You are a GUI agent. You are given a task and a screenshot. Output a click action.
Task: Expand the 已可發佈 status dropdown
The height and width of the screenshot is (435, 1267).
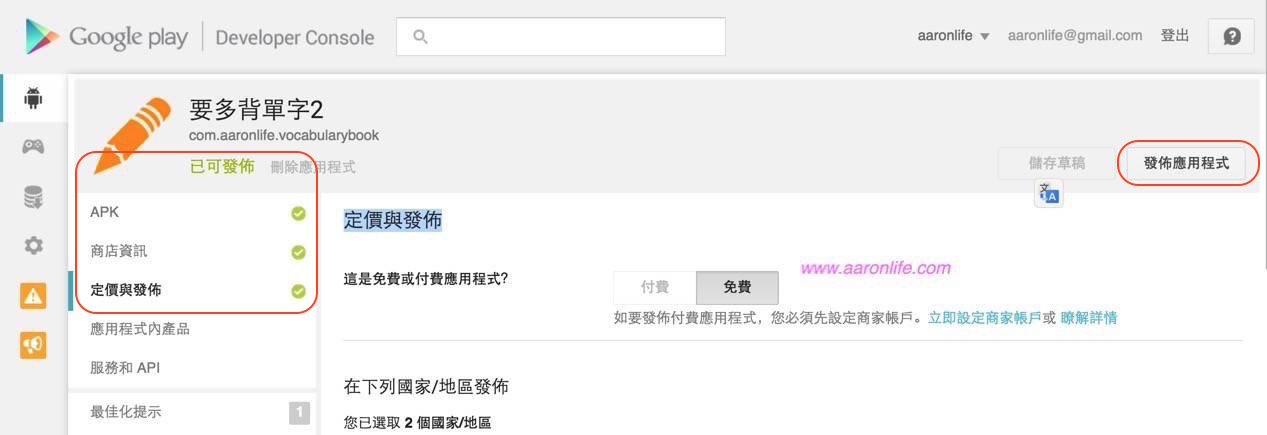tap(222, 167)
